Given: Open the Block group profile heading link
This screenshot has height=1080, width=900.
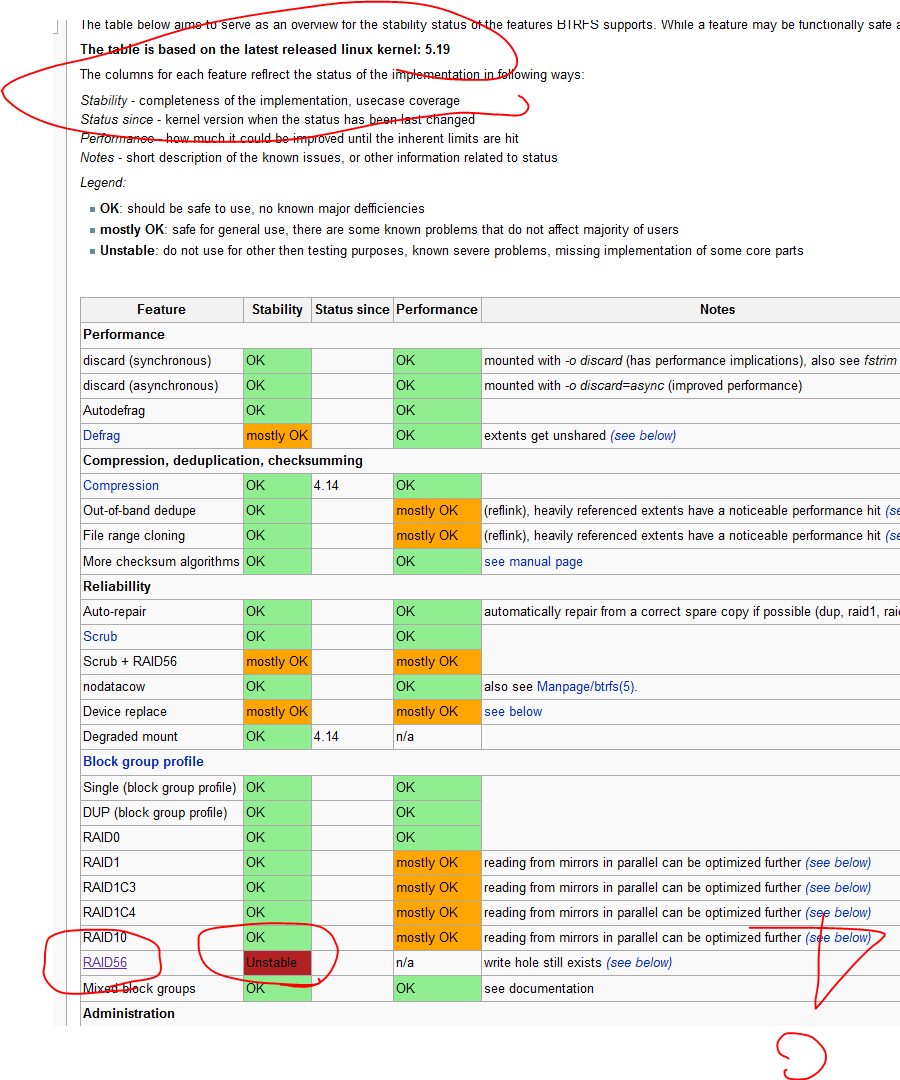Looking at the screenshot, I should (x=143, y=761).
